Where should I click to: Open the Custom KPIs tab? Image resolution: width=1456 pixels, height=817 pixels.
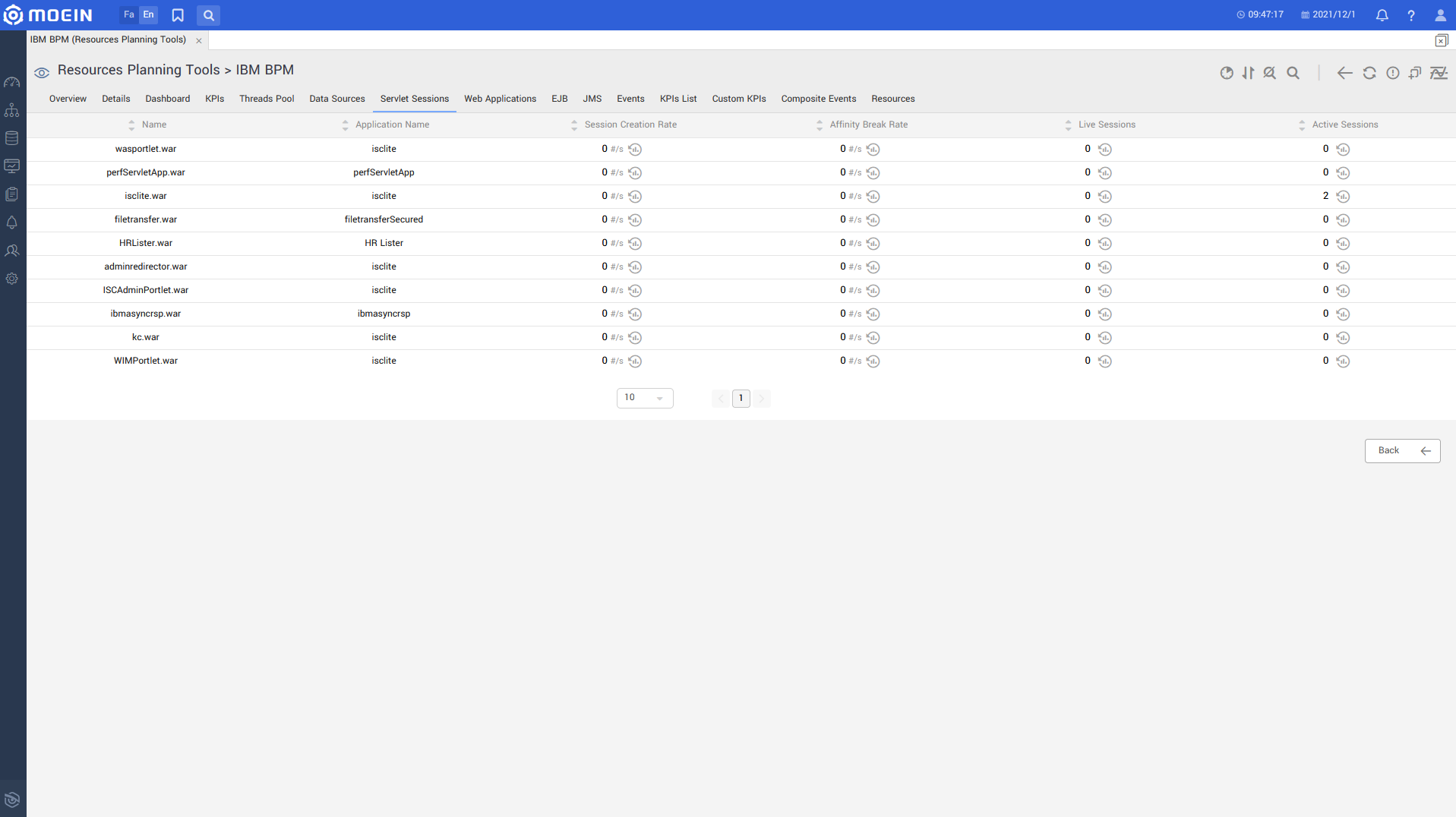(x=739, y=99)
